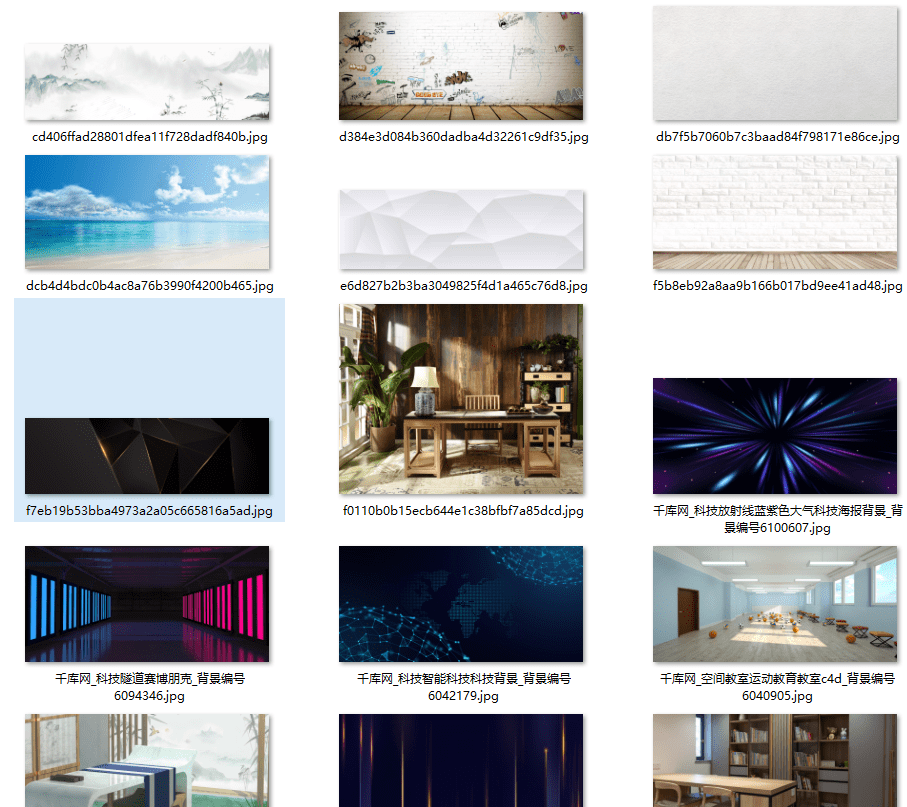Select the empty classroom with basketballs thumbnail
Viewport: 907px width, 807px height.
tap(775, 604)
